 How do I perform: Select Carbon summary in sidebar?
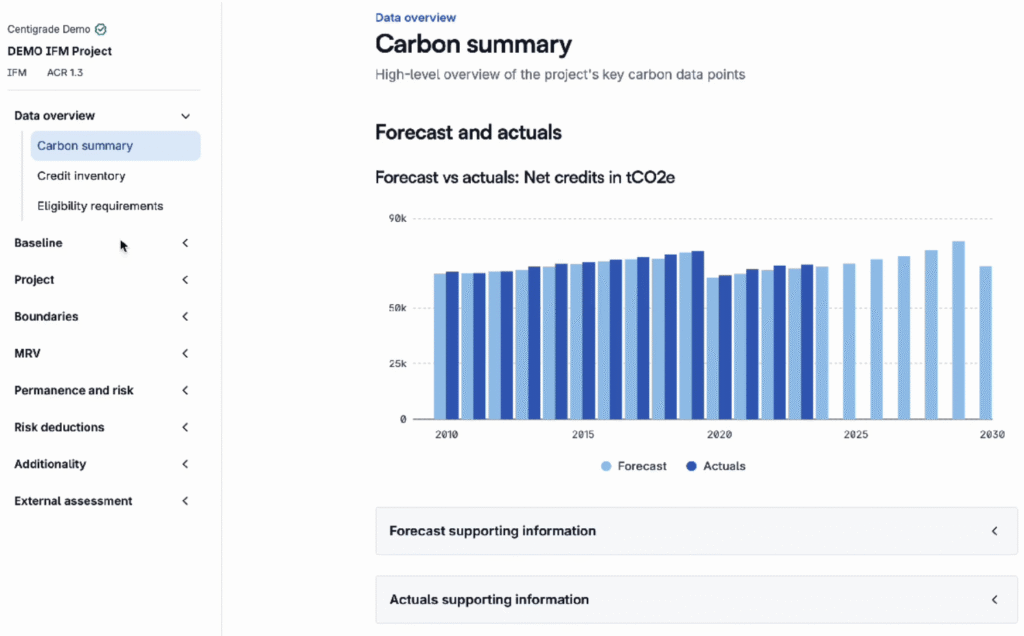(x=85, y=146)
